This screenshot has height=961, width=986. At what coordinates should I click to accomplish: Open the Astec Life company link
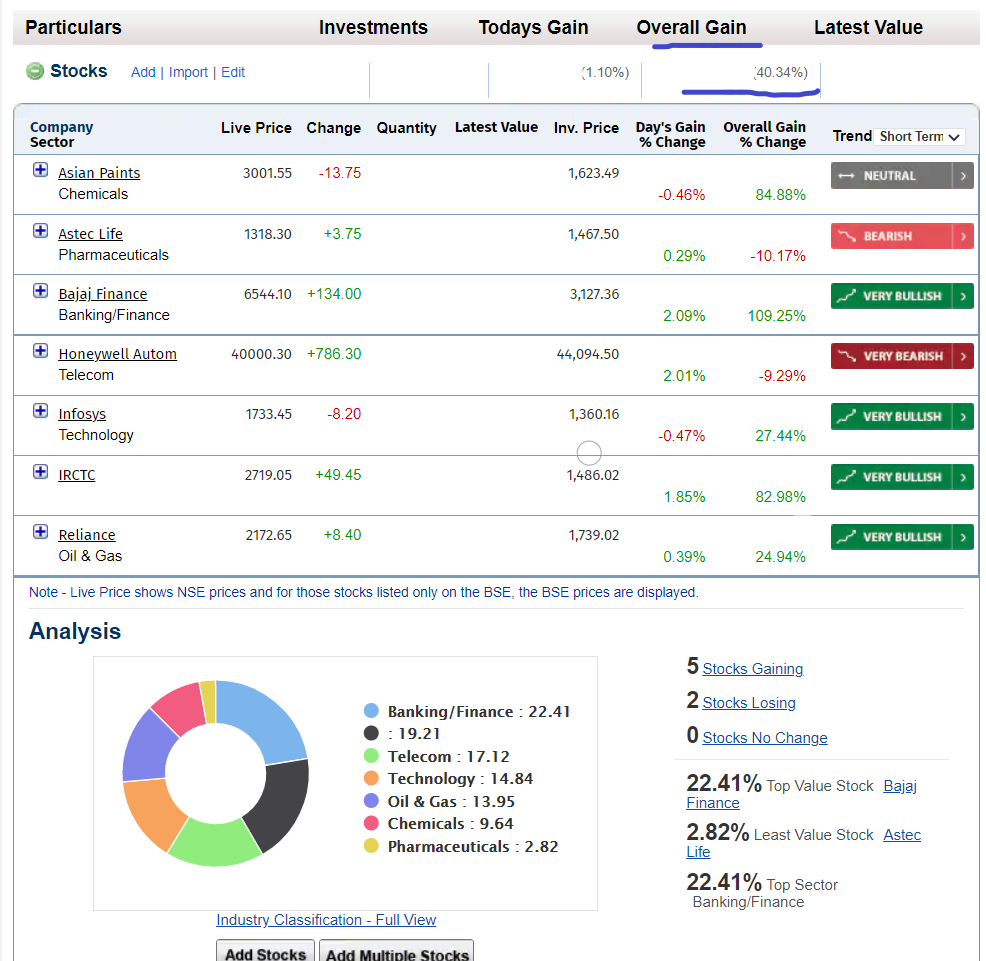click(x=91, y=234)
